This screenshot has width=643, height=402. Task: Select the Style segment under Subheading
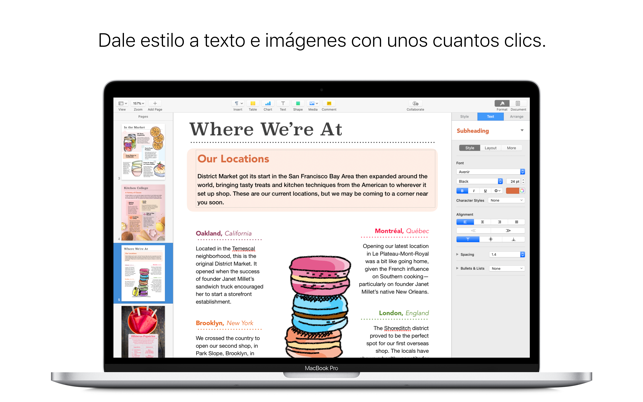pyautogui.click(x=470, y=148)
